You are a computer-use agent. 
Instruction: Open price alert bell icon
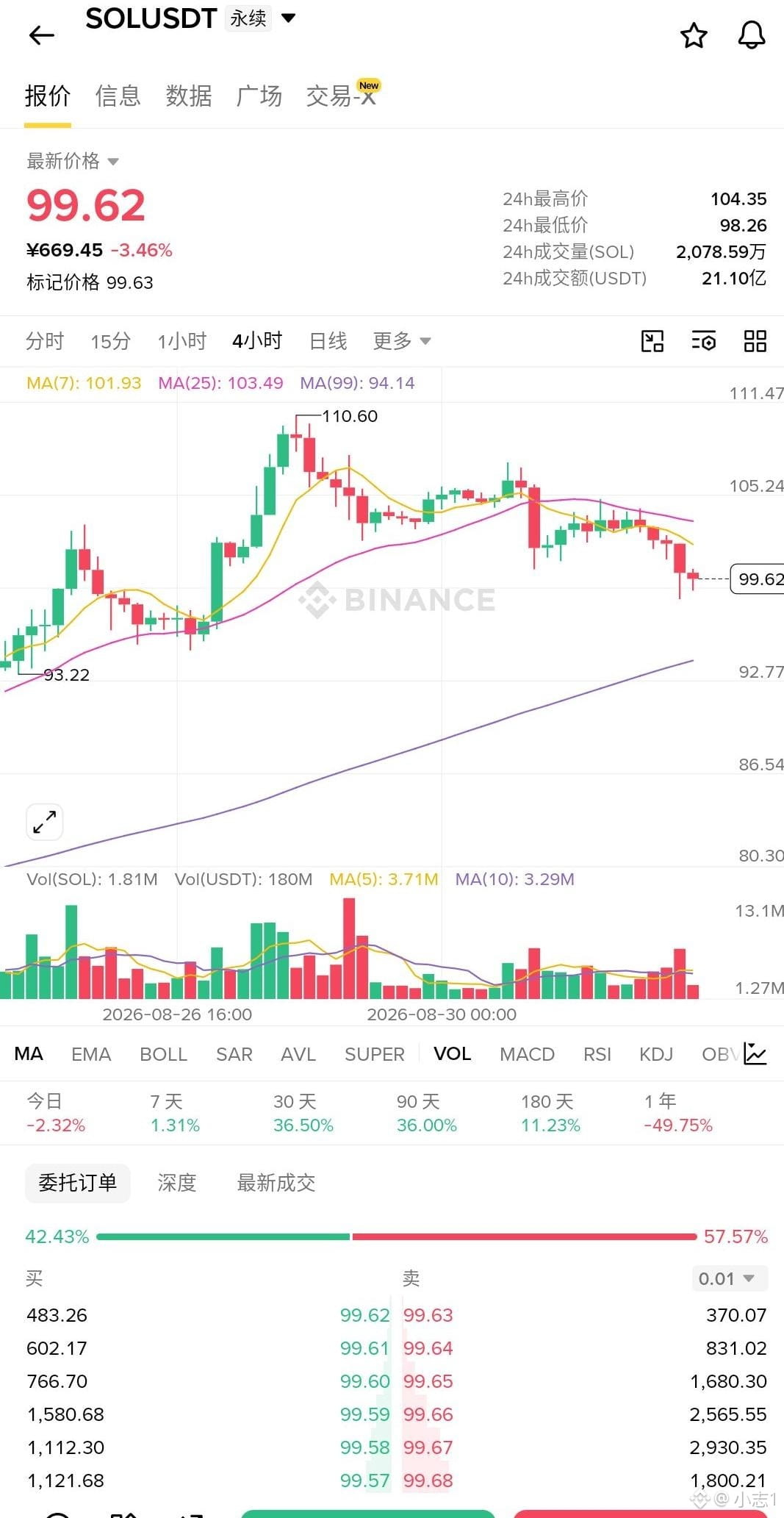pos(752,35)
